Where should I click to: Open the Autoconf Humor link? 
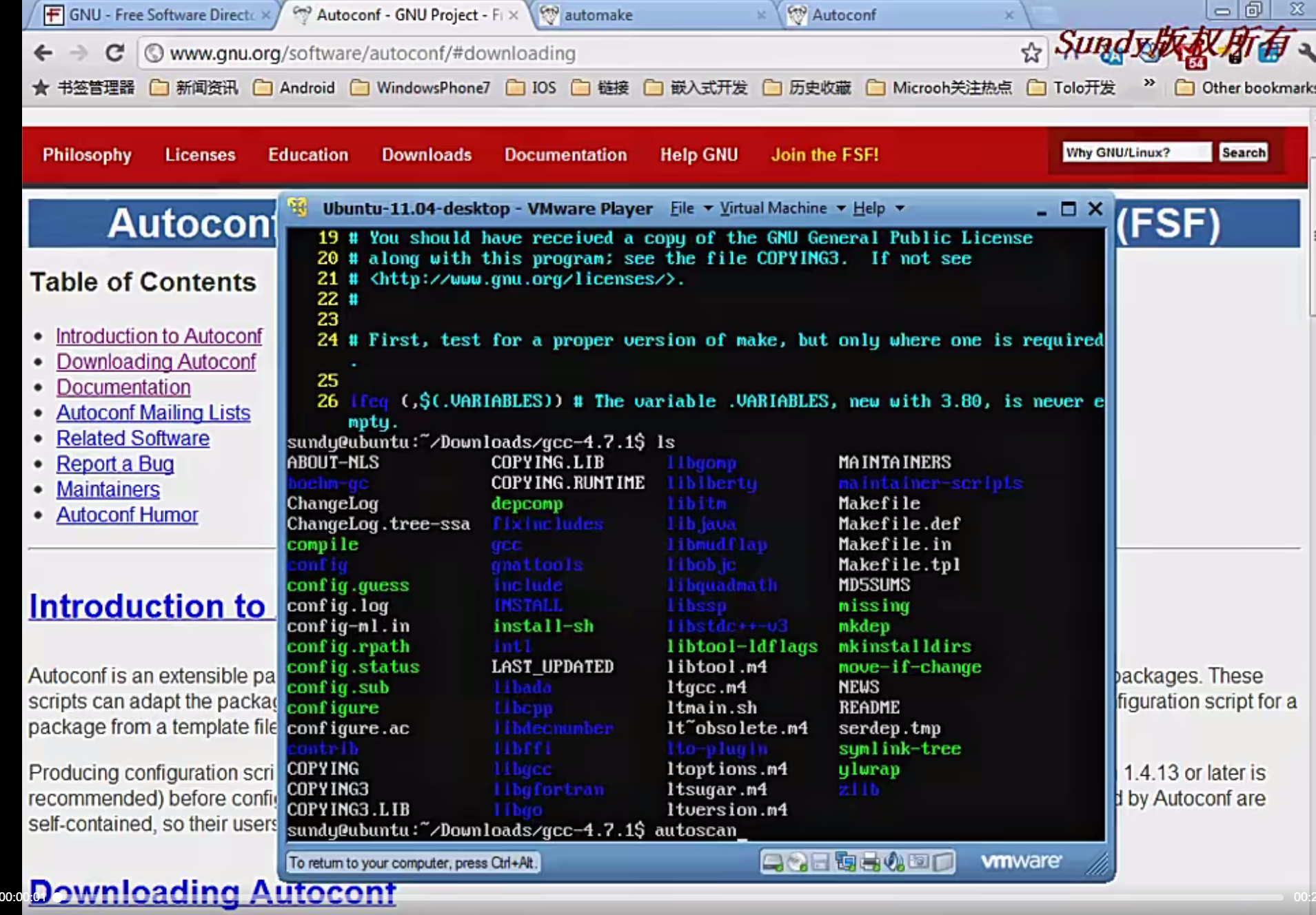click(128, 514)
